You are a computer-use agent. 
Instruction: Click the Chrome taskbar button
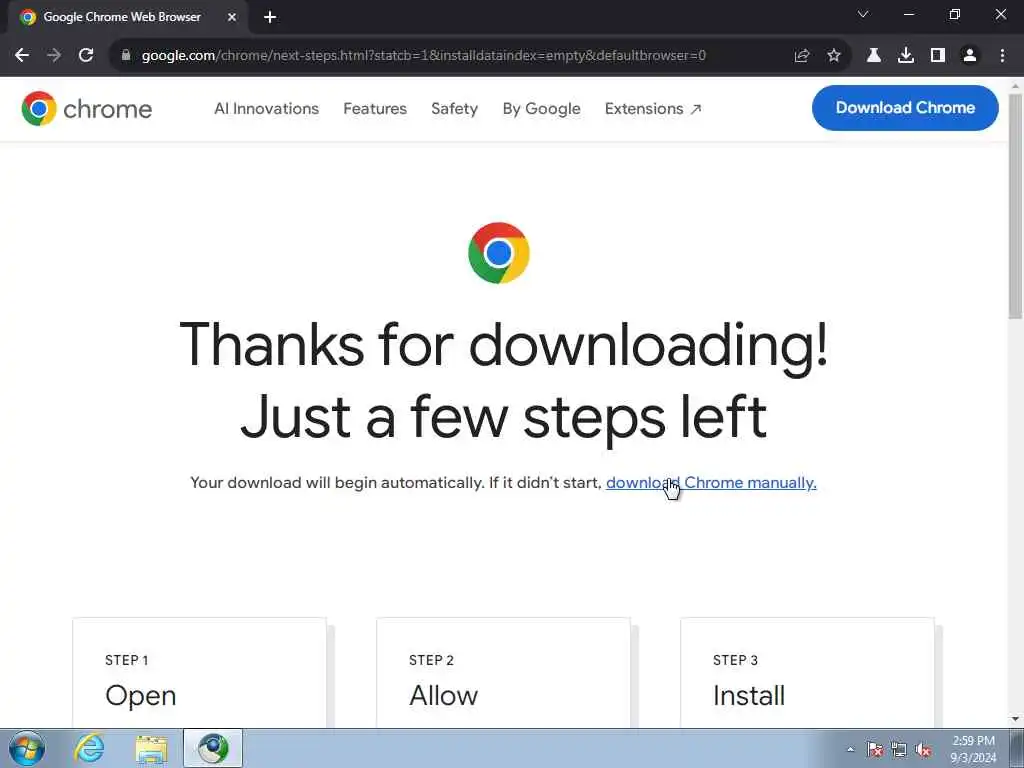213,748
